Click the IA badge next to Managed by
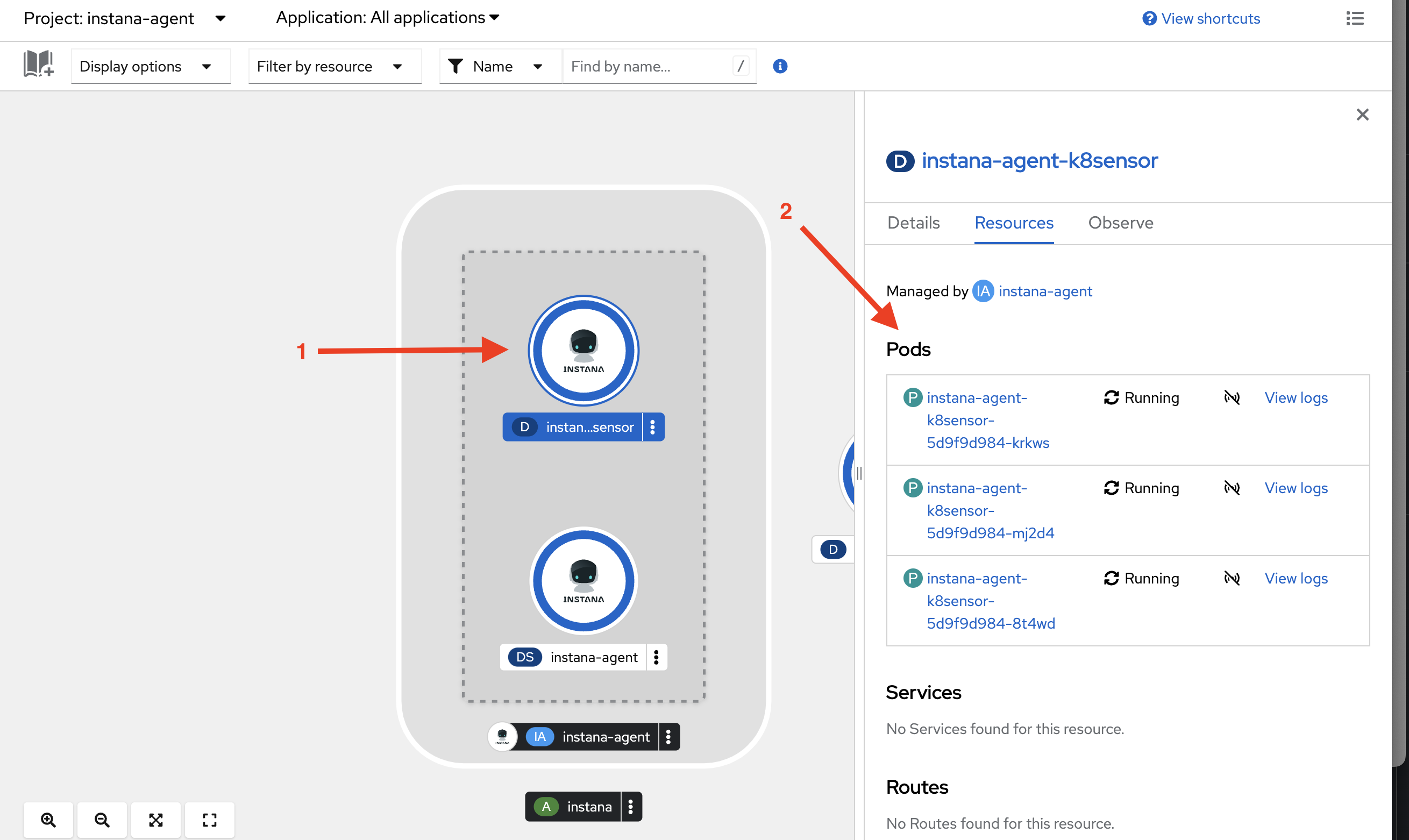 click(x=983, y=291)
